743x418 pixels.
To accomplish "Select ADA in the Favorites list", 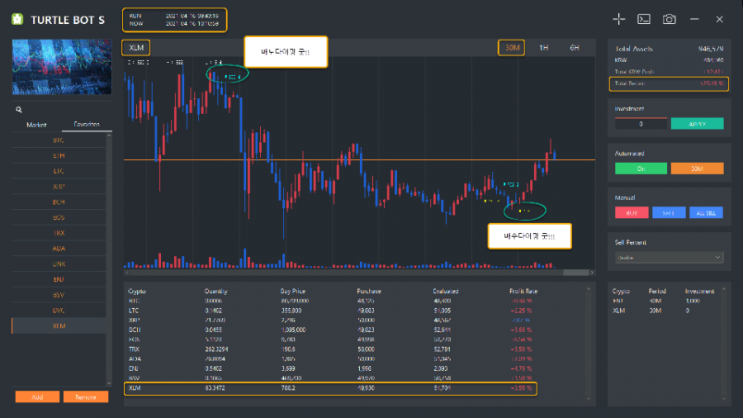I will [x=59, y=248].
